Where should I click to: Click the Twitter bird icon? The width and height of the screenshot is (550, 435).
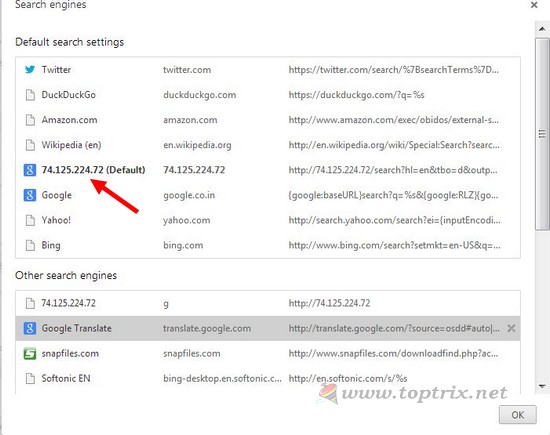(30, 69)
